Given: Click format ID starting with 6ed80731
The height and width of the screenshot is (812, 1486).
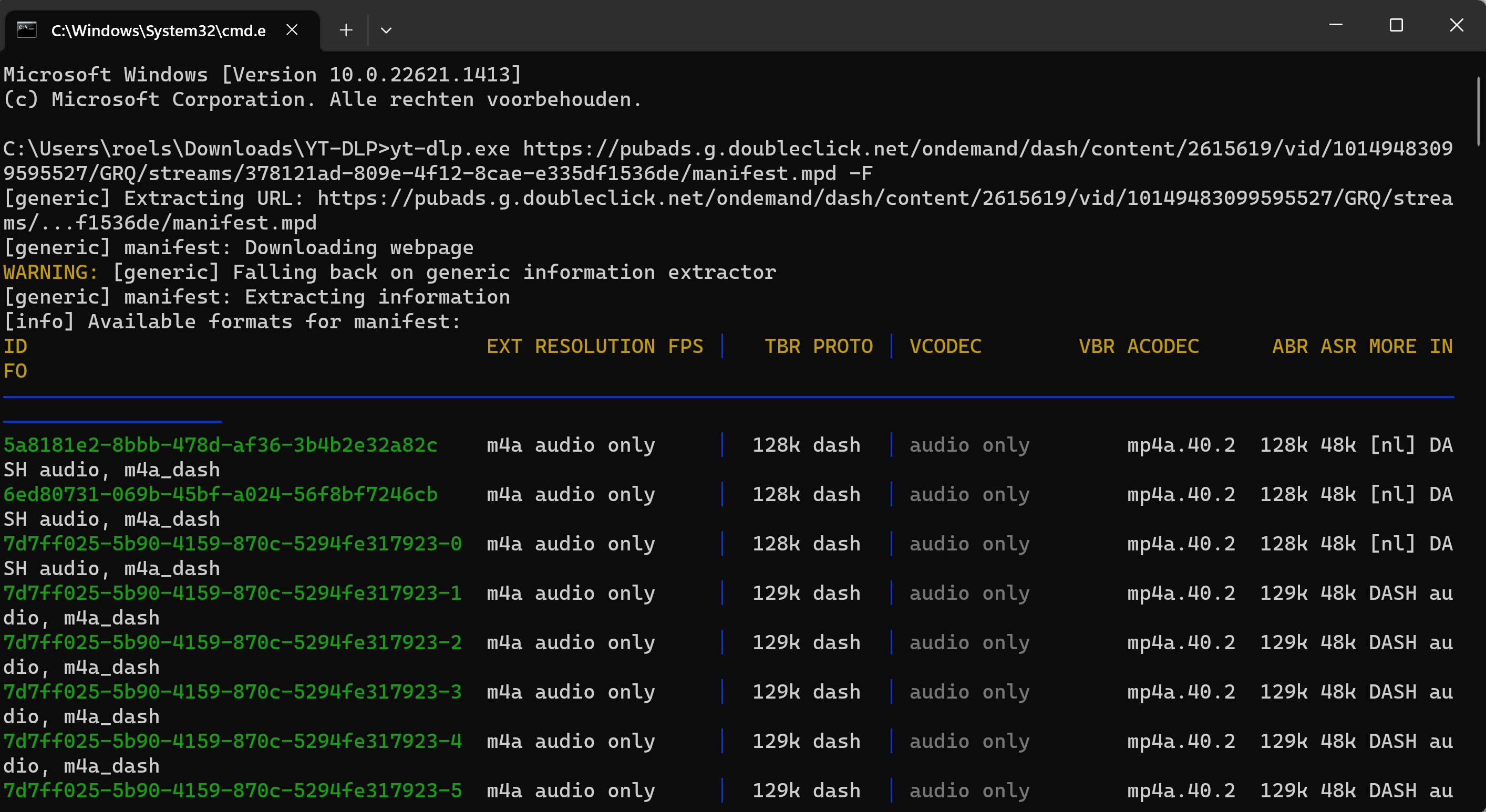Looking at the screenshot, I should tap(220, 495).
